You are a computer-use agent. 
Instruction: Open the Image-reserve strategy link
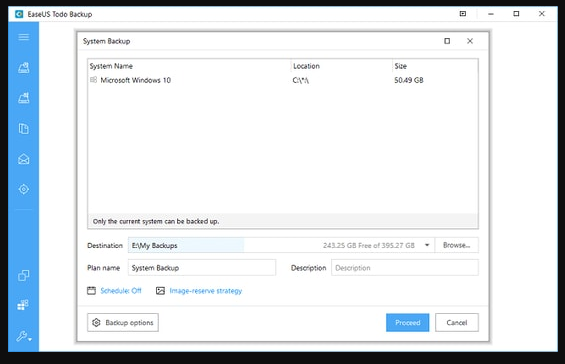coord(206,290)
